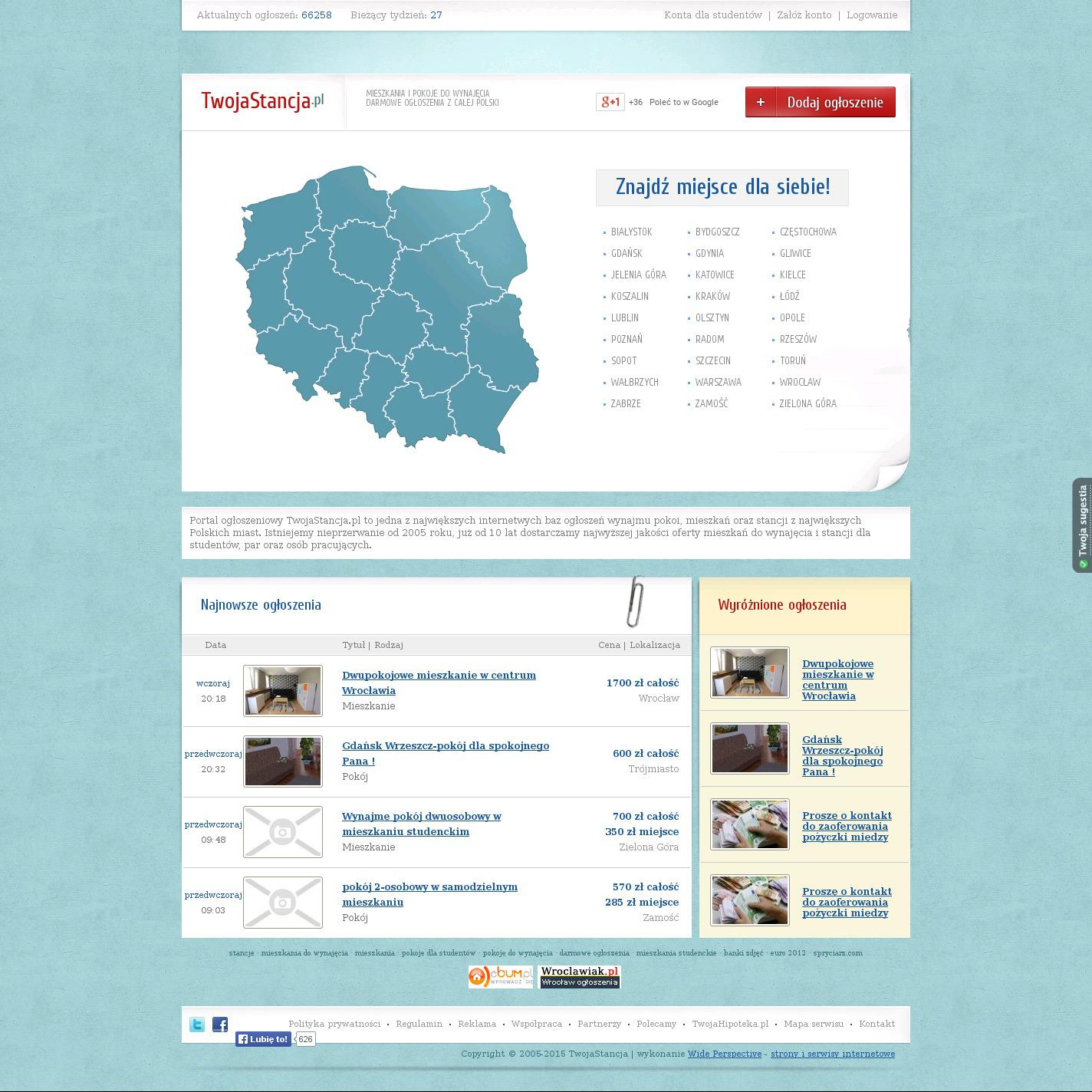
Task: Open thumbnail of Wrocław apartment in newest listings
Action: click(283, 691)
